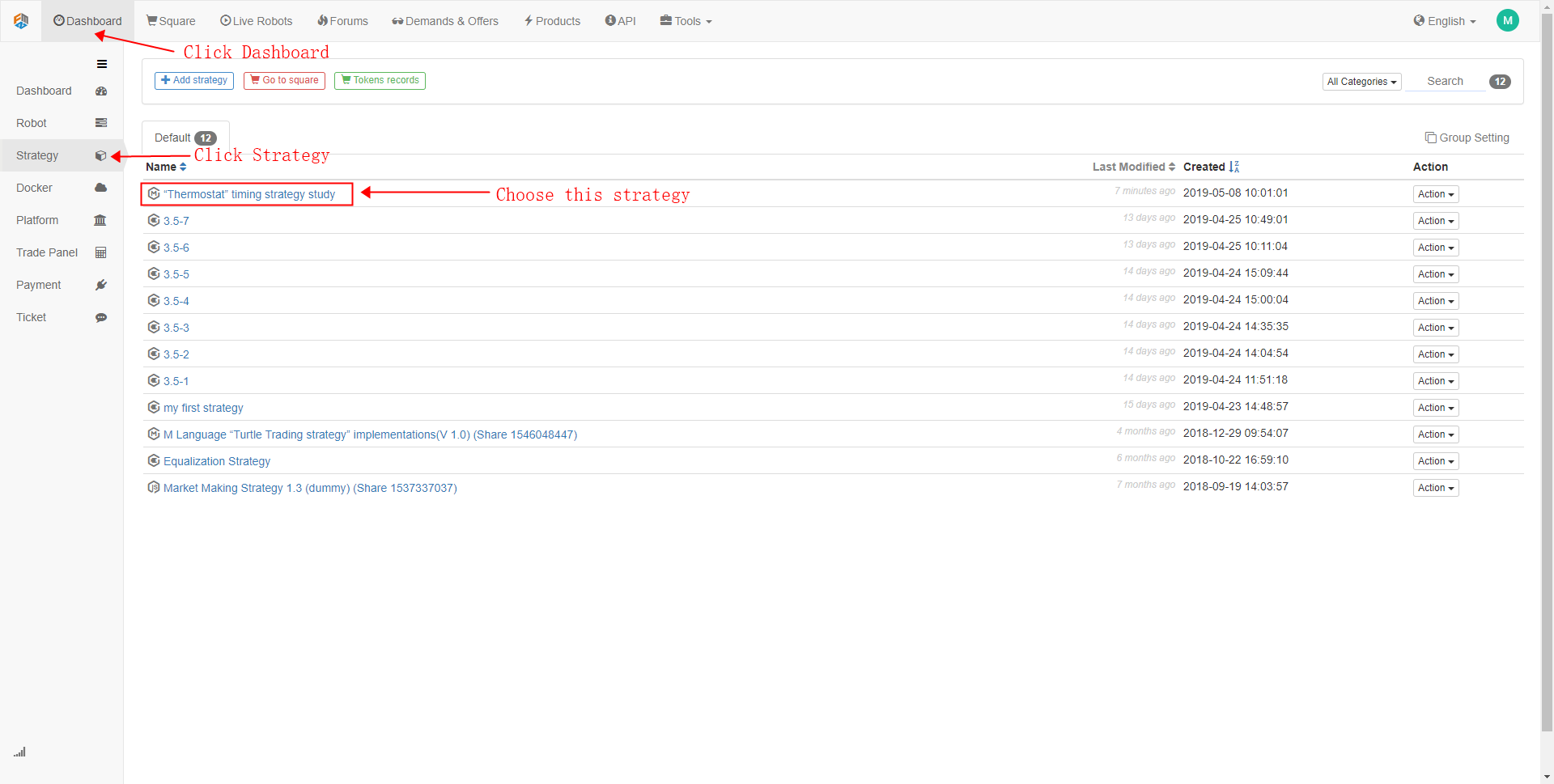Click the icon beside Thermostat timing strategy
Image resolution: width=1554 pixels, height=784 pixels.
tap(154, 194)
